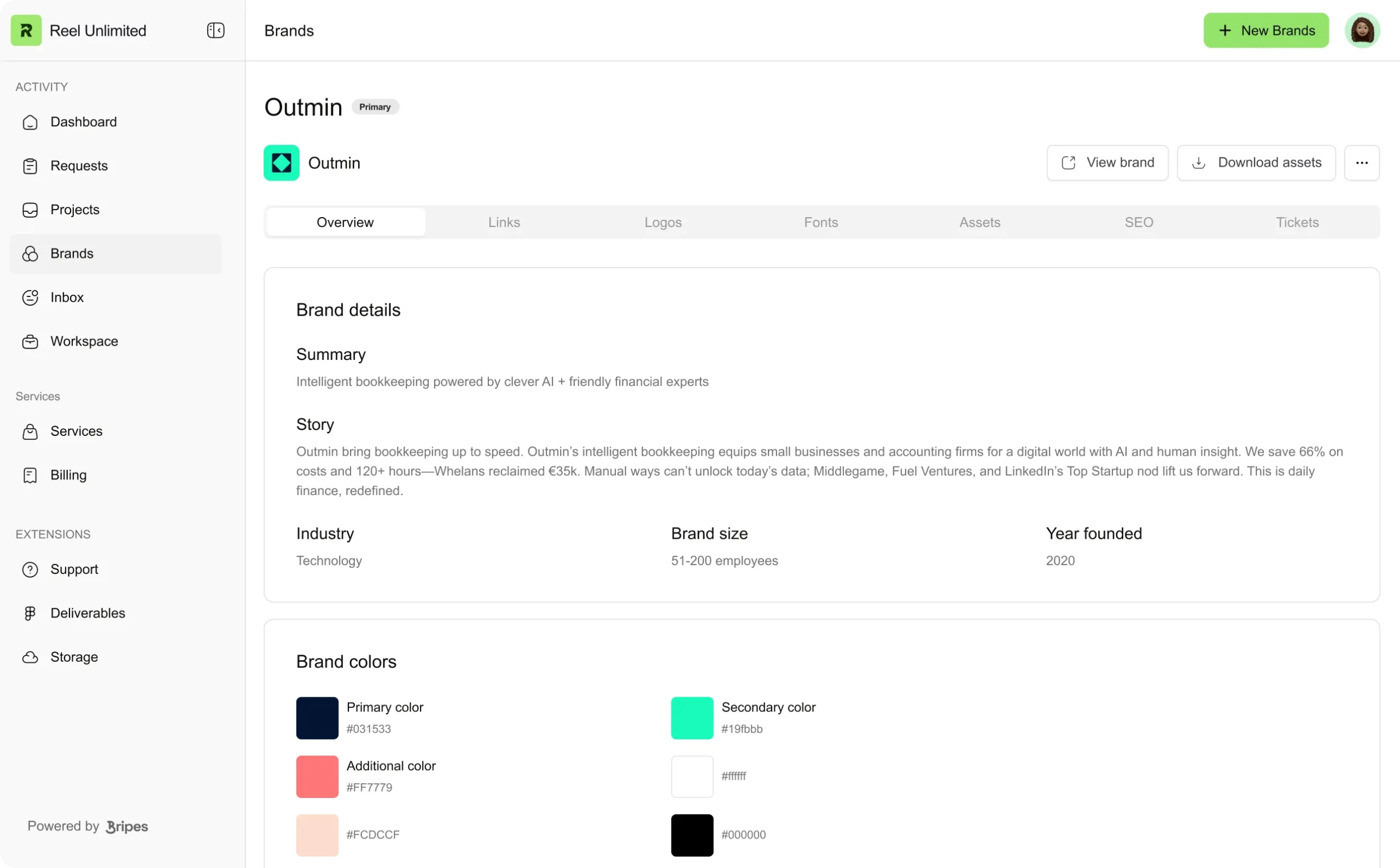1400x868 pixels.
Task: Click the Support question mark icon
Action: point(30,569)
